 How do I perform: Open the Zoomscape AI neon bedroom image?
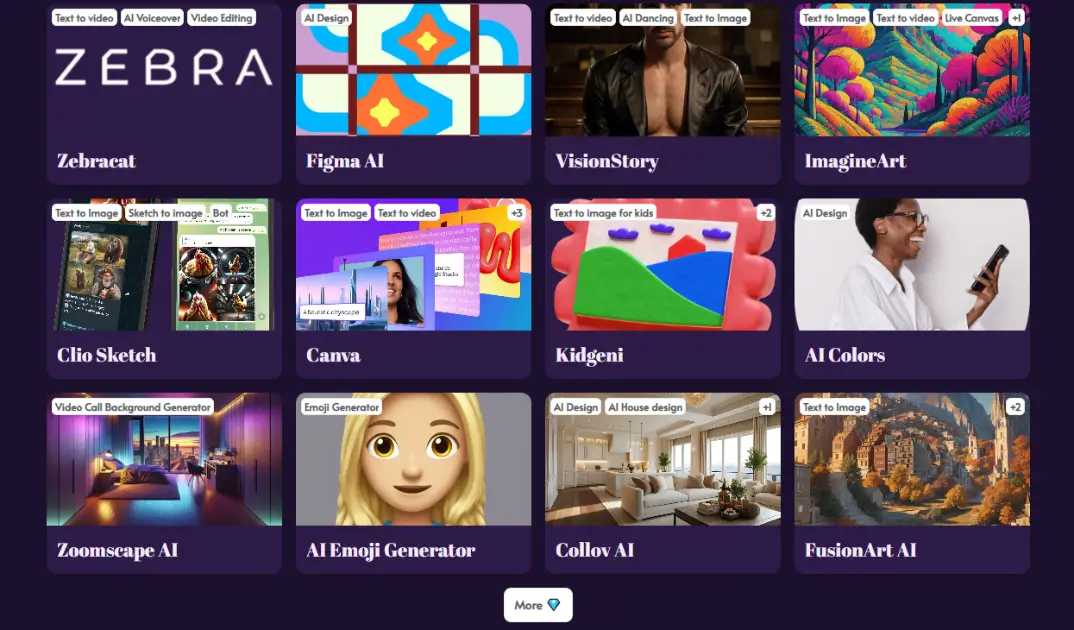(x=164, y=459)
